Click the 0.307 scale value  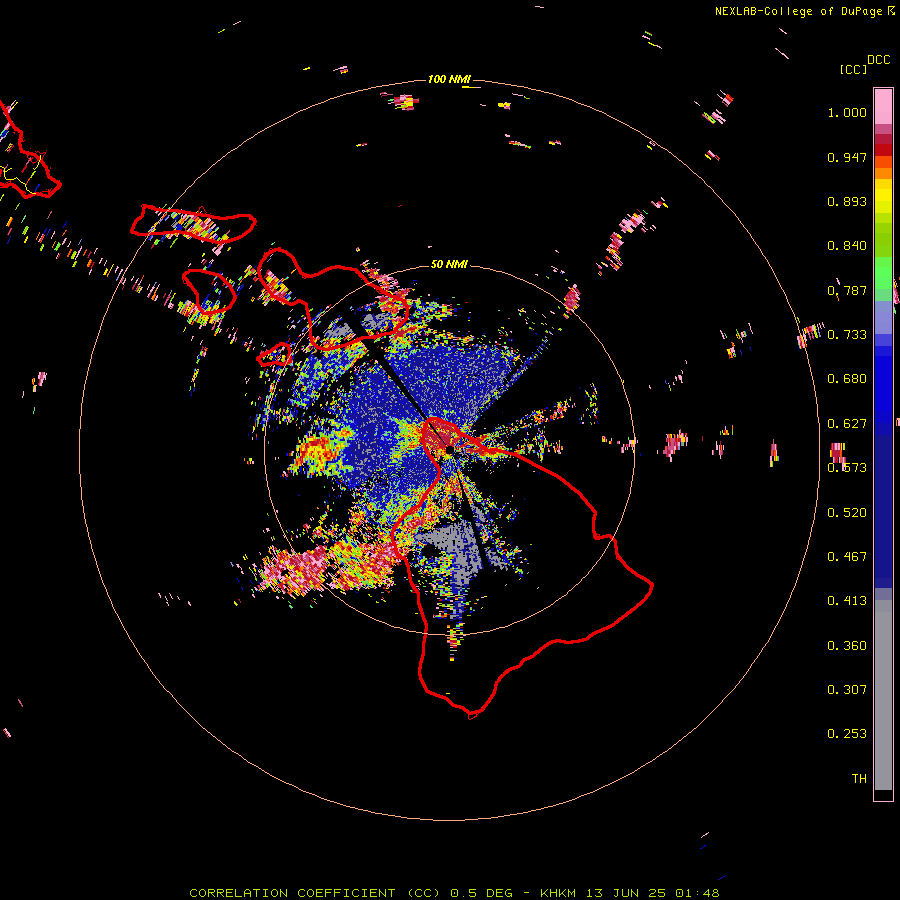pos(847,690)
